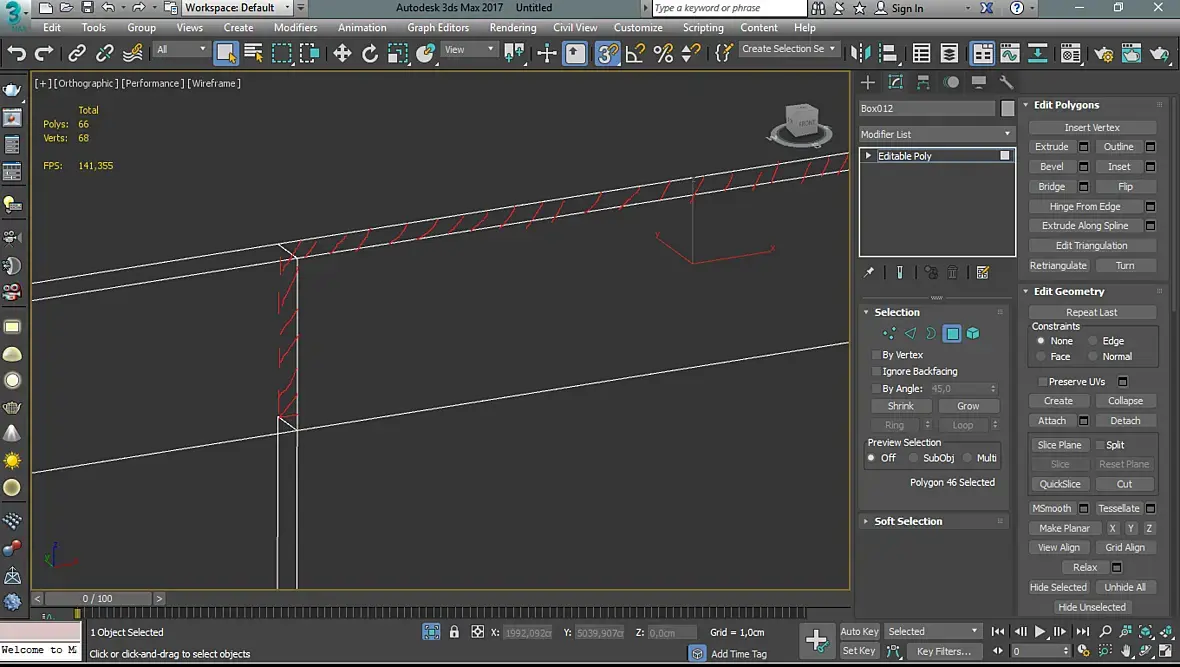The height and width of the screenshot is (667, 1180).
Task: Enable the Ignore Backfacing checkbox
Action: 877,372
